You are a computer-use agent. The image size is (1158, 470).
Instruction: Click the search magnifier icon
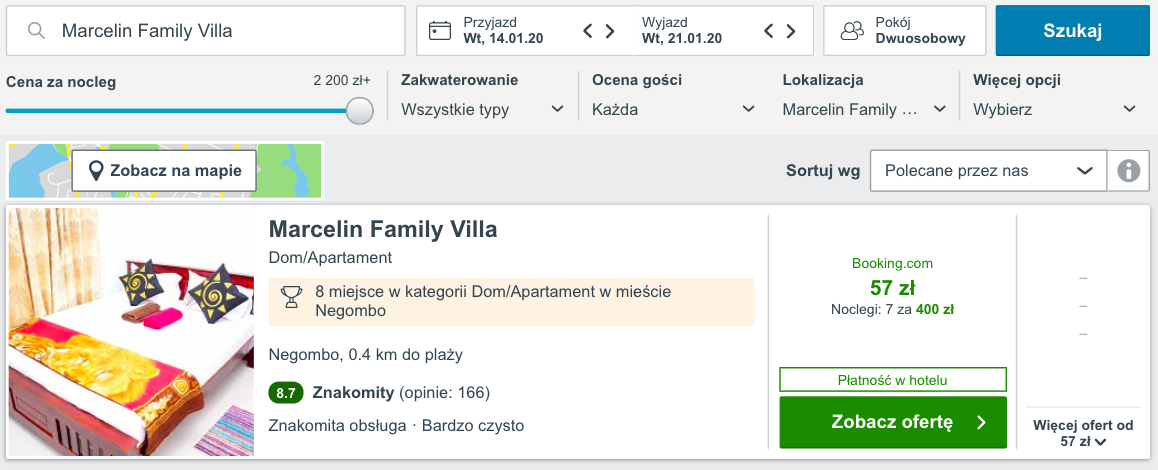[x=37, y=31]
